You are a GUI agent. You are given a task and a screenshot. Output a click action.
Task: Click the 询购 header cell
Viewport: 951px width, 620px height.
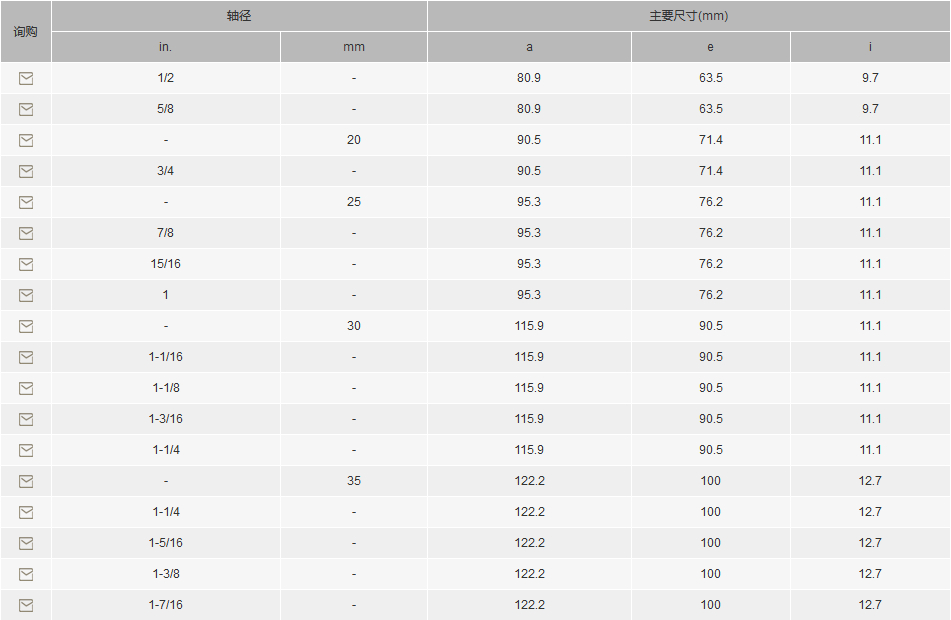pyautogui.click(x=25, y=32)
